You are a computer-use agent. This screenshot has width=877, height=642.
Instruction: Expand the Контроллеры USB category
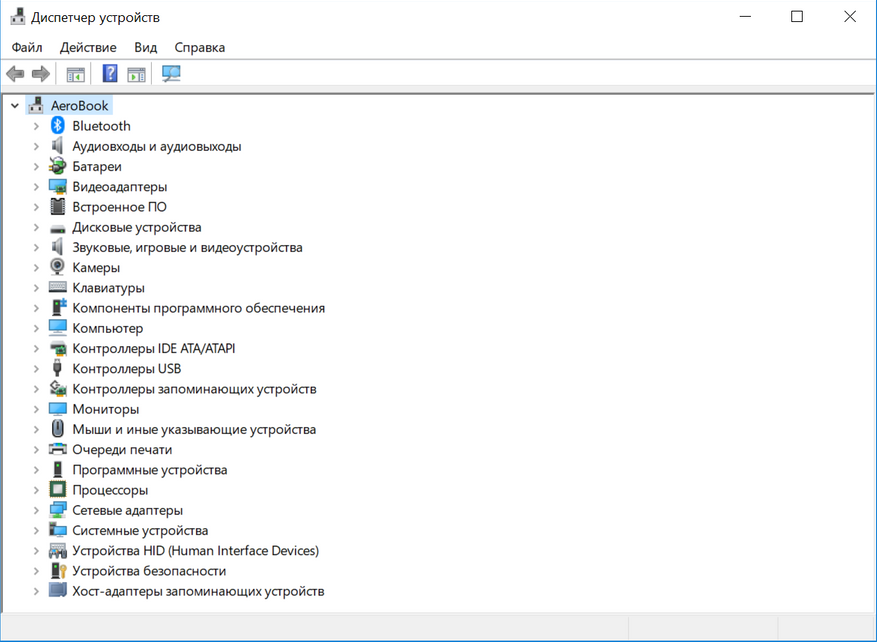point(36,369)
